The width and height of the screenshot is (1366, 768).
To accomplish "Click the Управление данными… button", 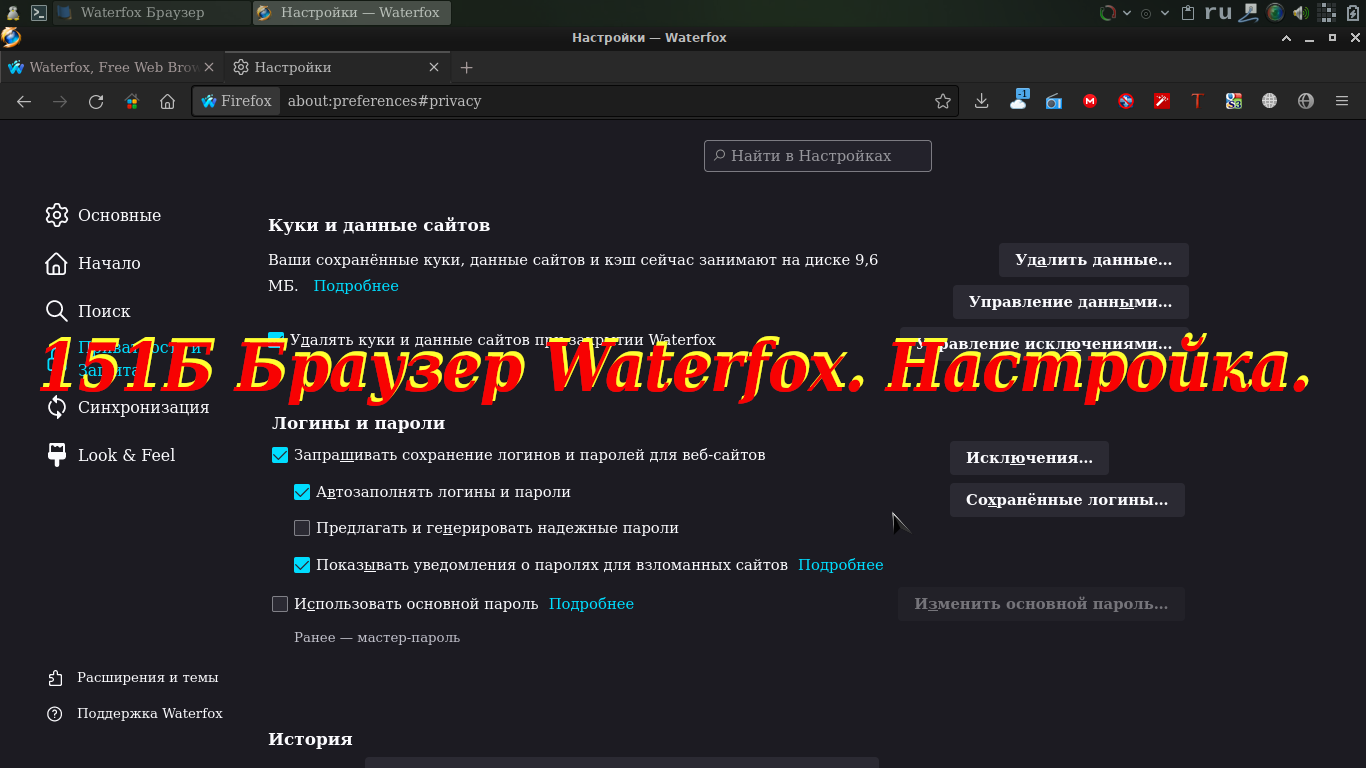I will (x=1070, y=302).
